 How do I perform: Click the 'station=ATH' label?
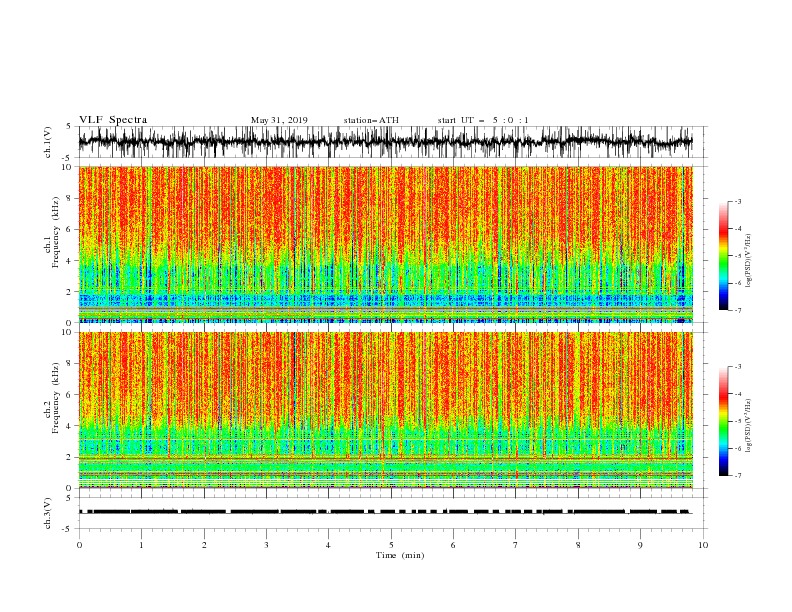pos(371,120)
